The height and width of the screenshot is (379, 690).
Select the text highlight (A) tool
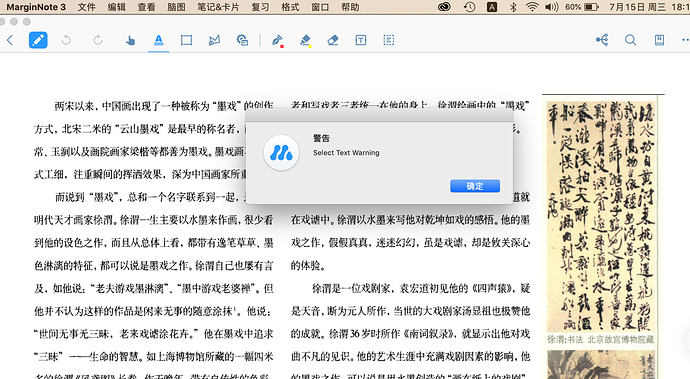pyautogui.click(x=158, y=40)
